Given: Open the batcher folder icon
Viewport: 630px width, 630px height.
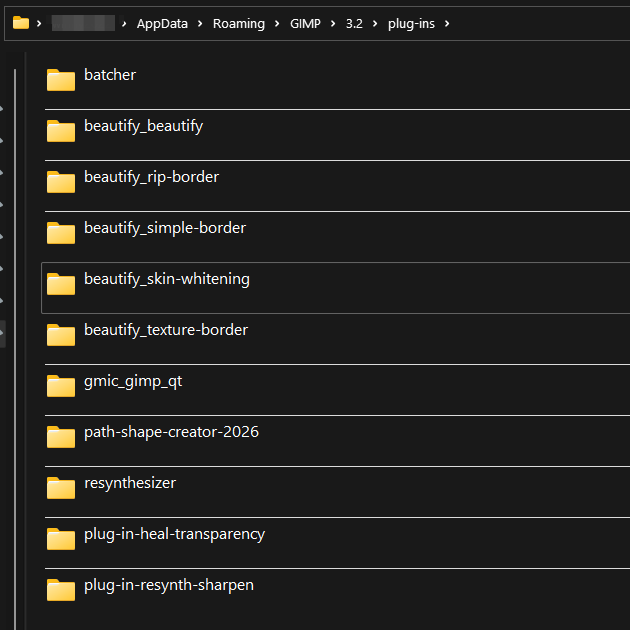Looking at the screenshot, I should click(x=61, y=80).
